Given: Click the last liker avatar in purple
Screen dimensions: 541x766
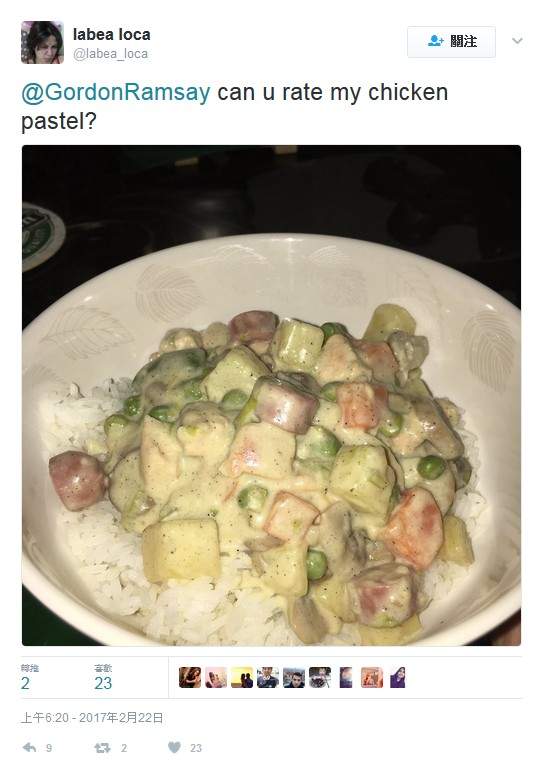Looking at the screenshot, I should (398, 678).
